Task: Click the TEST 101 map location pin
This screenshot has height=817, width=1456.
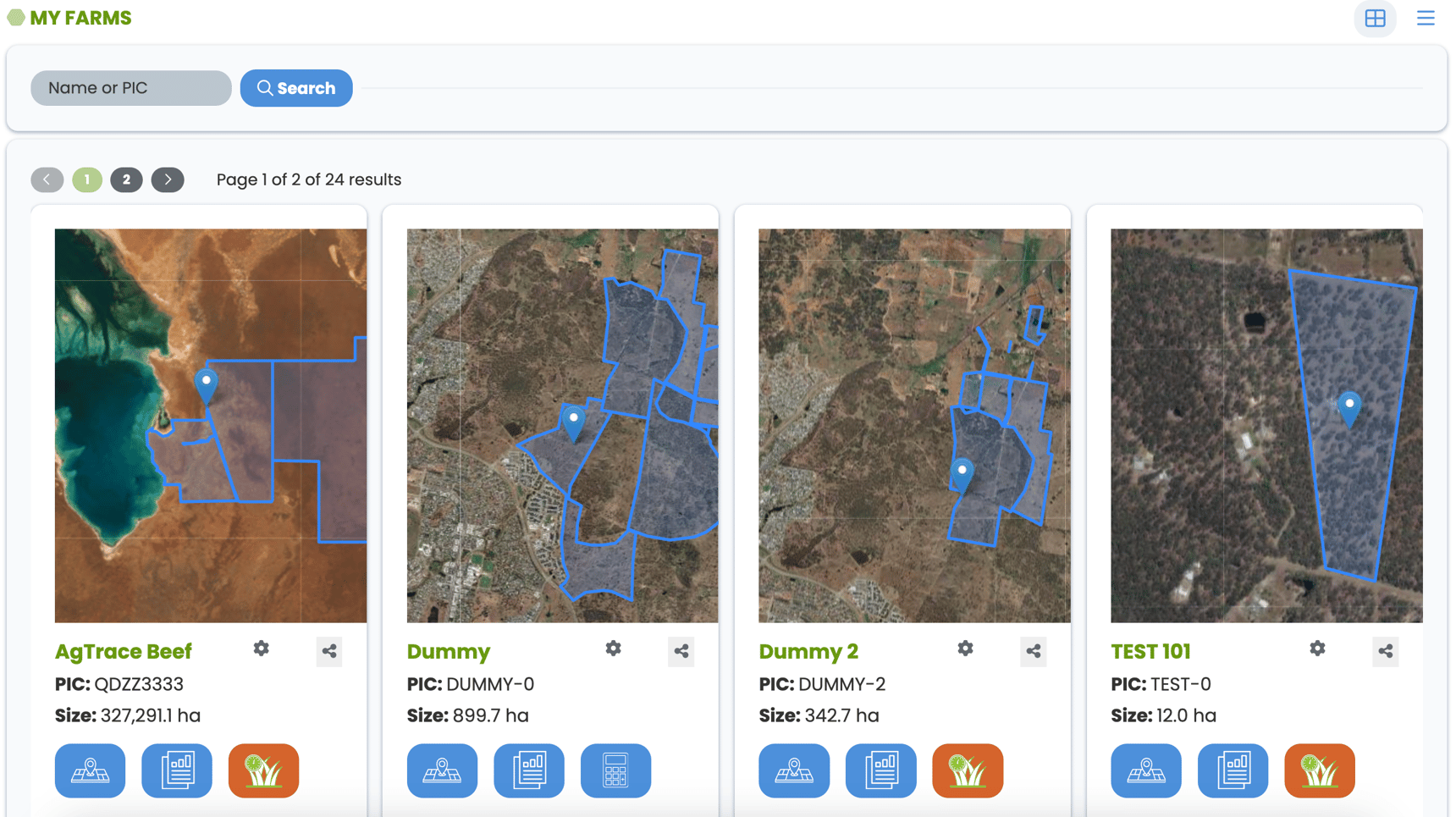Action: click(1349, 408)
